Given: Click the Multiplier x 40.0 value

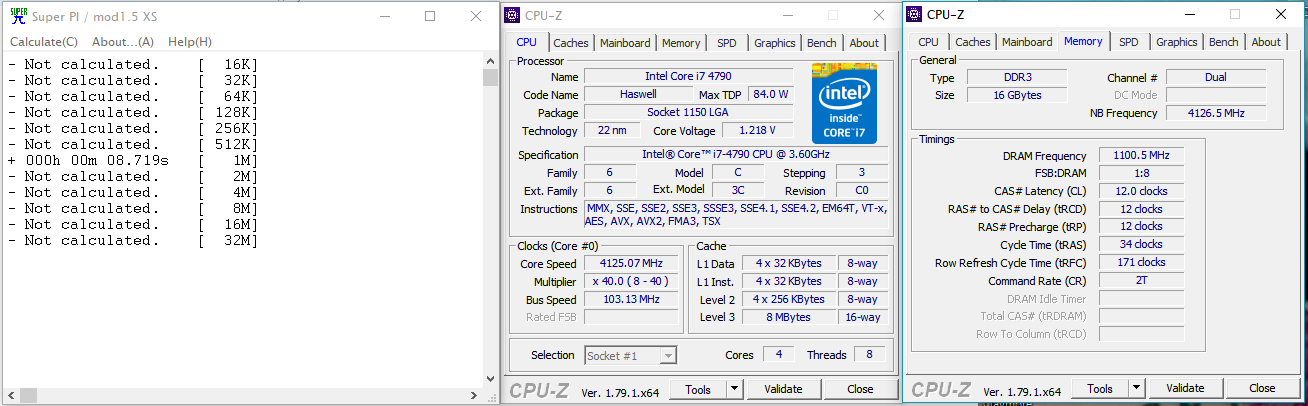Looking at the screenshot, I should coord(630,281).
